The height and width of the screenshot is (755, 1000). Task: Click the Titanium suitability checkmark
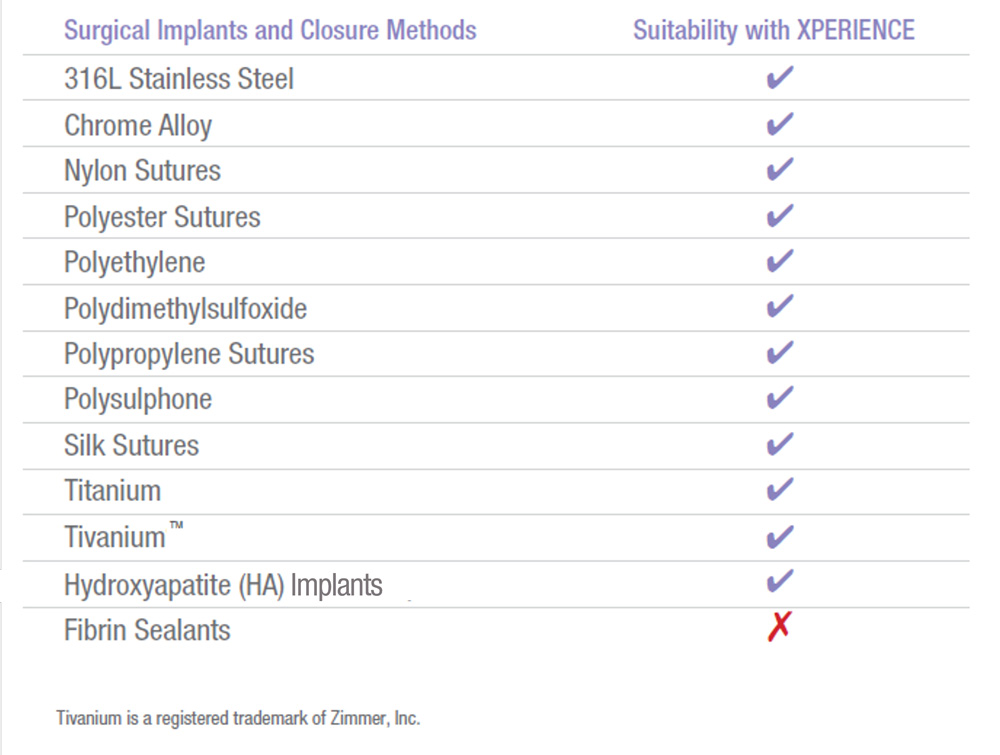pyautogui.click(x=779, y=489)
